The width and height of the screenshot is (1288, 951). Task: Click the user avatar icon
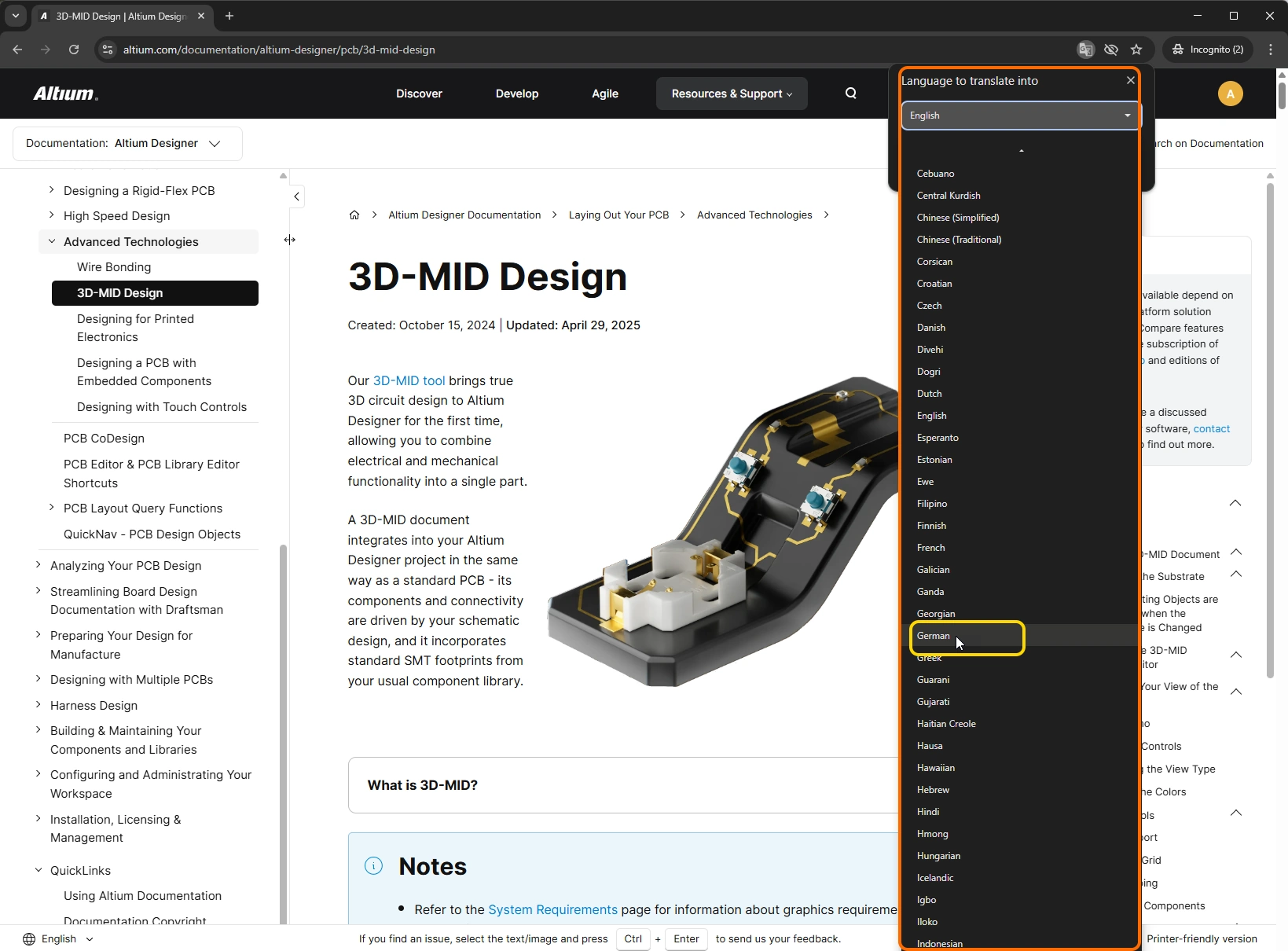[1230, 94]
